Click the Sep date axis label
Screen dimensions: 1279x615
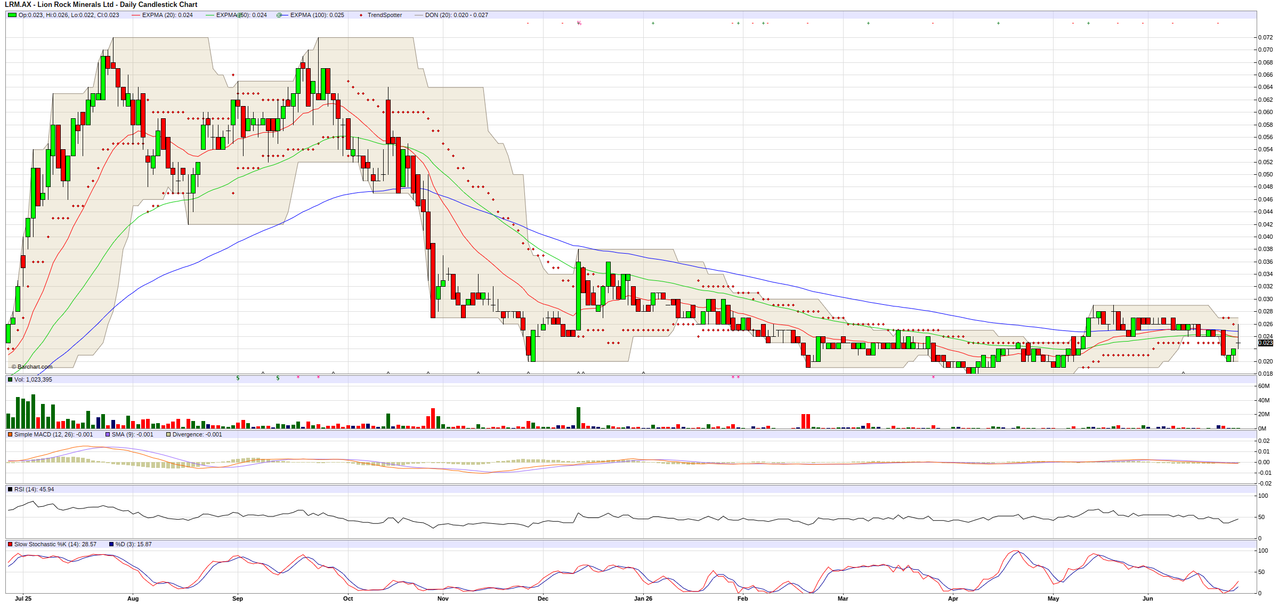pyautogui.click(x=238, y=598)
